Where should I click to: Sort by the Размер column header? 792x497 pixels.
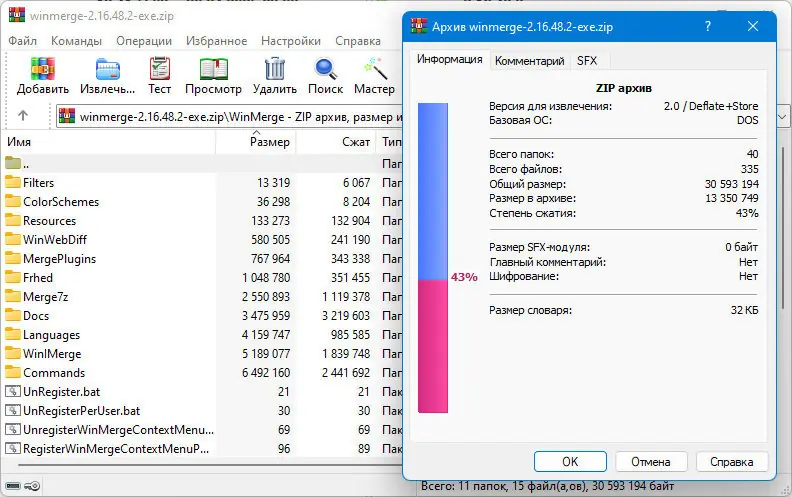[256, 142]
